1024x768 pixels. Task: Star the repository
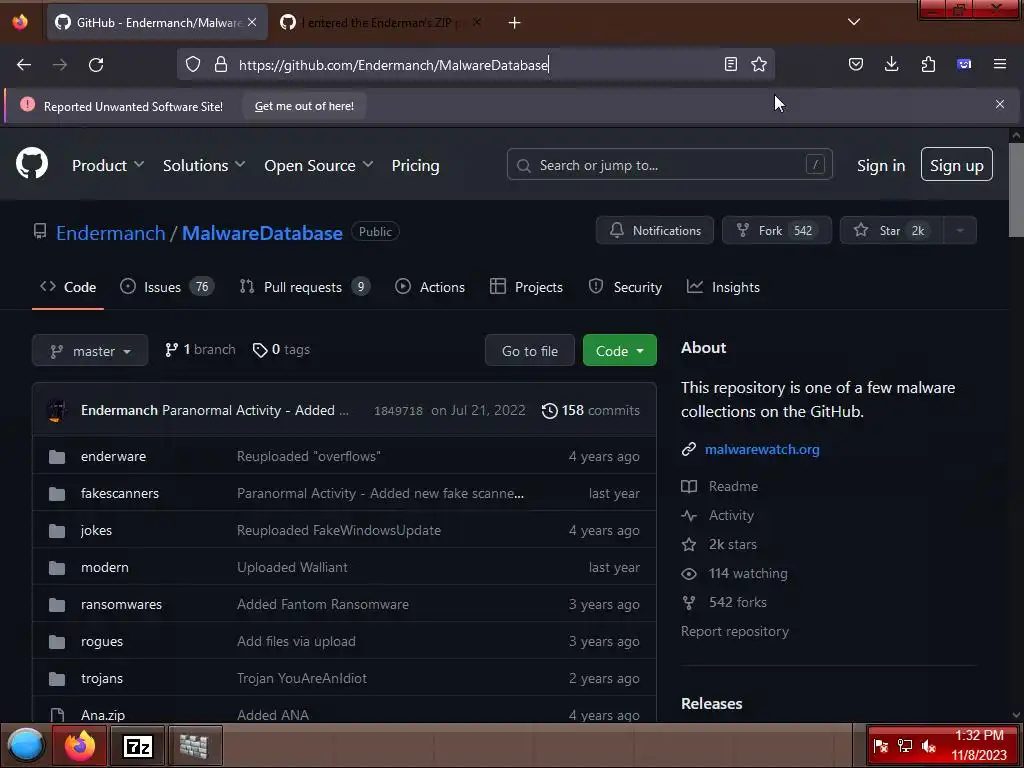pos(891,231)
